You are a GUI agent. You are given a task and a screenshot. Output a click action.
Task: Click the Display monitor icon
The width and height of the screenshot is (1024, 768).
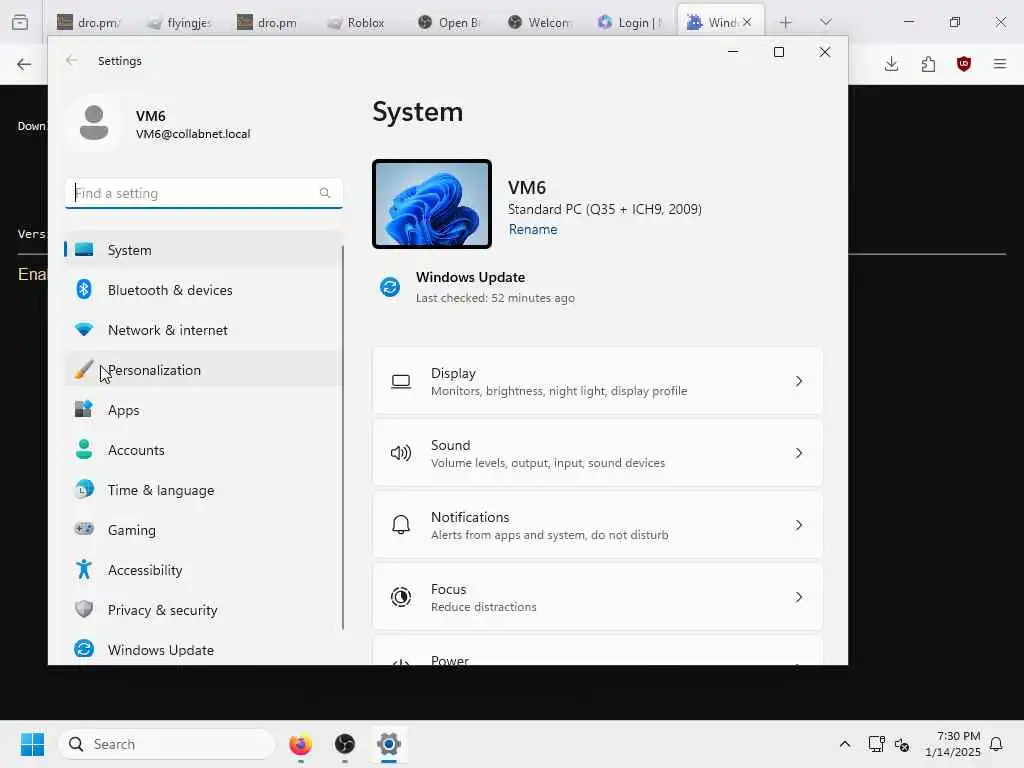(x=400, y=381)
